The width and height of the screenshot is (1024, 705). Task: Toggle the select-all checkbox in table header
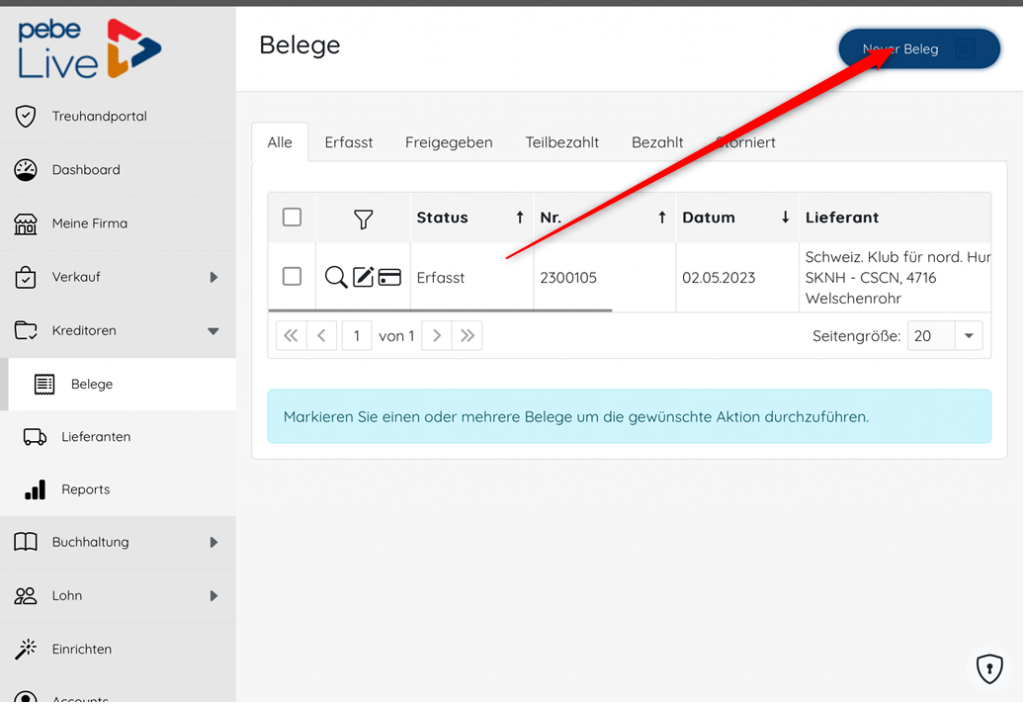point(292,217)
